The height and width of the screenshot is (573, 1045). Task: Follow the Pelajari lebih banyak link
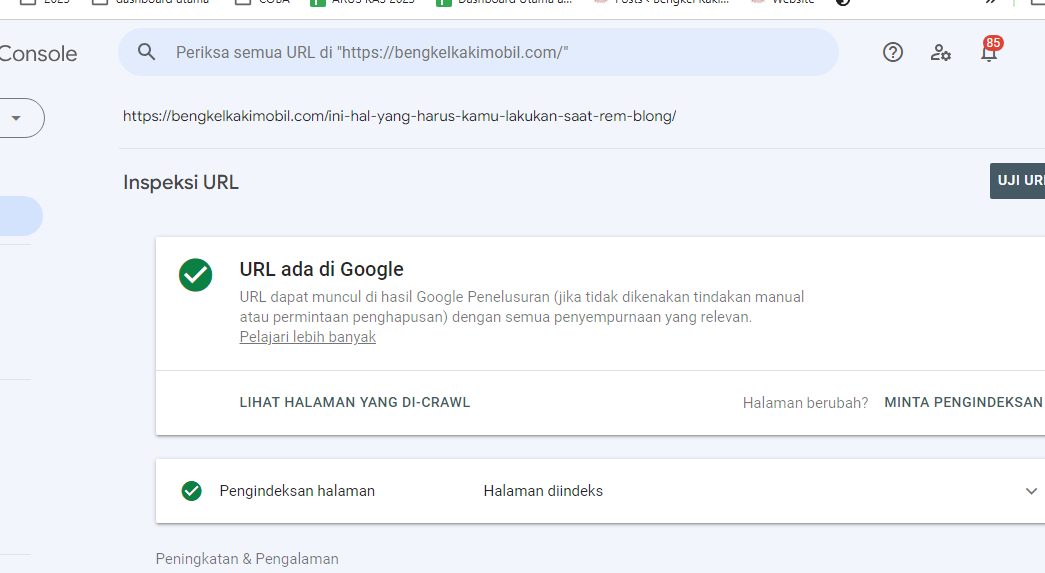click(307, 337)
